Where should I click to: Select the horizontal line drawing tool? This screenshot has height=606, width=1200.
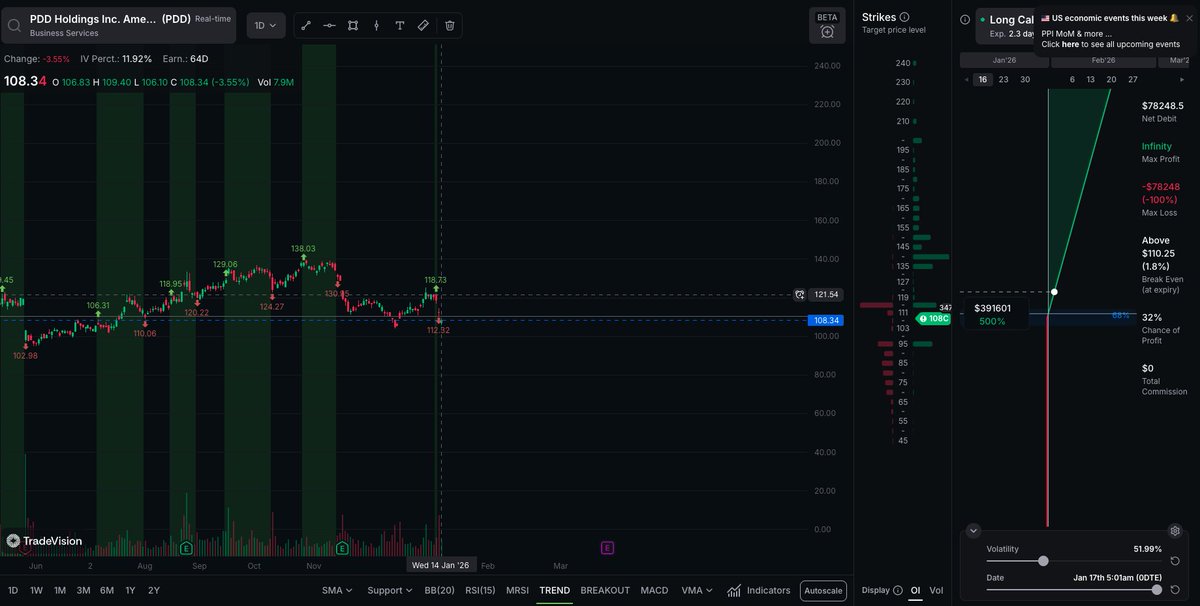tap(329, 25)
